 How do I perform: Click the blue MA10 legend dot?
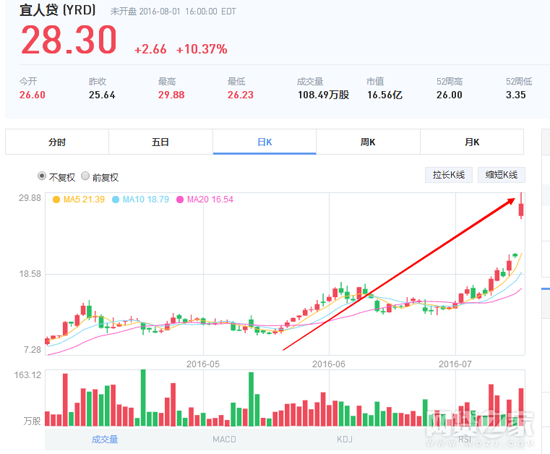(115, 200)
